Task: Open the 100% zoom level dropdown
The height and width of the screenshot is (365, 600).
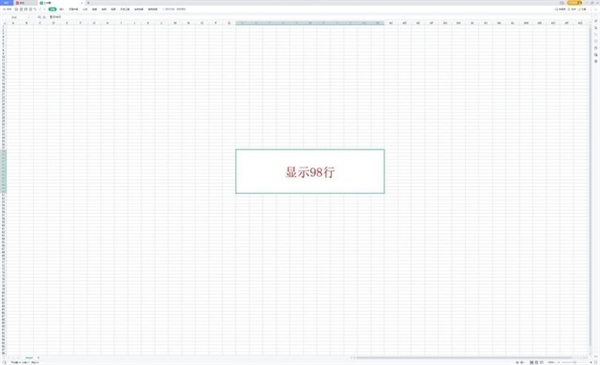Action: [x=551, y=362]
